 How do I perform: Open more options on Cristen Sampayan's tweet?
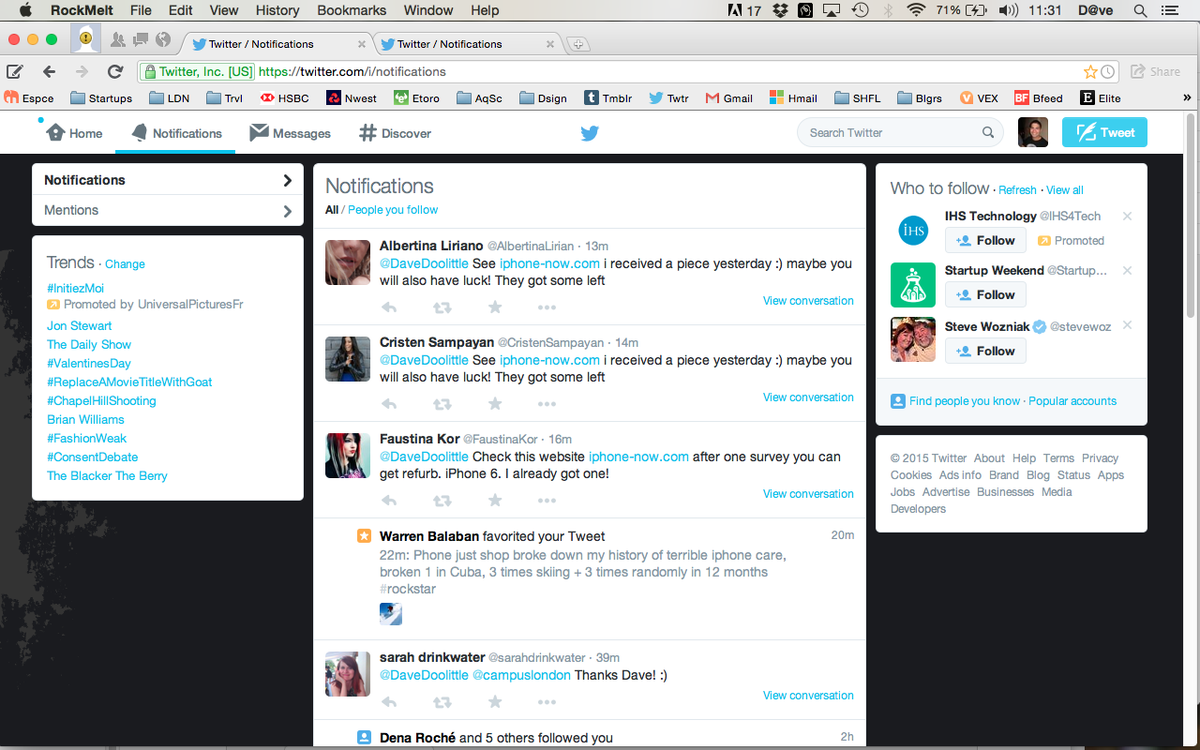pos(546,405)
